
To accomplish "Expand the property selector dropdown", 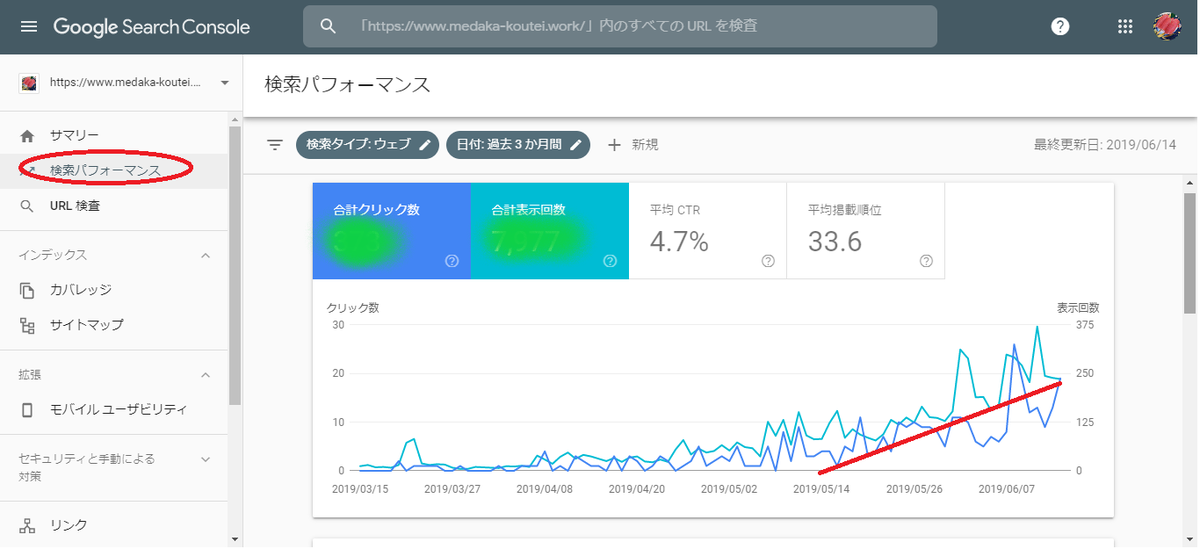I will tap(224, 83).
